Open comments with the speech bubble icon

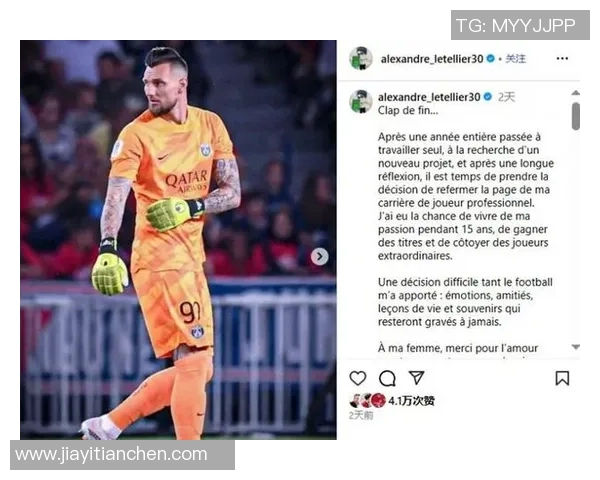point(387,378)
